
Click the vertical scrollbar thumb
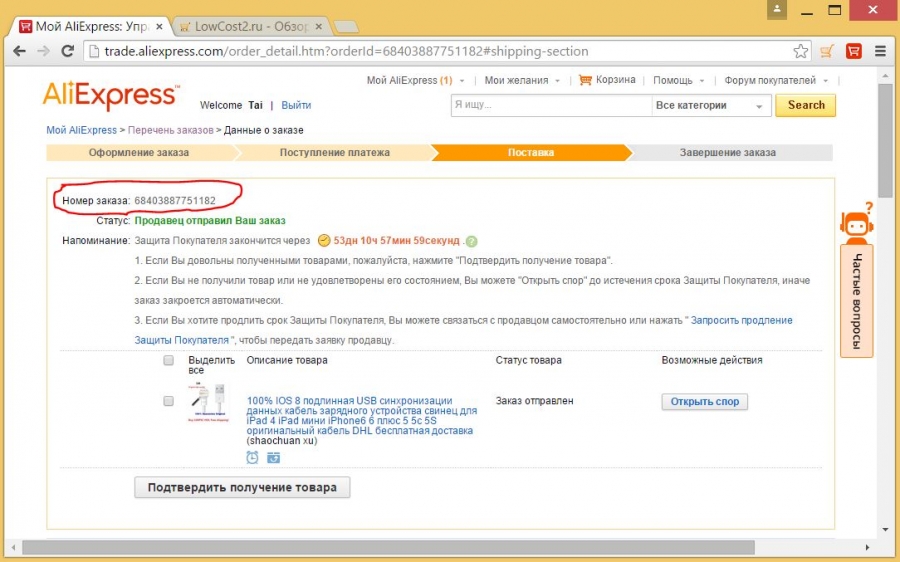pos(885,141)
